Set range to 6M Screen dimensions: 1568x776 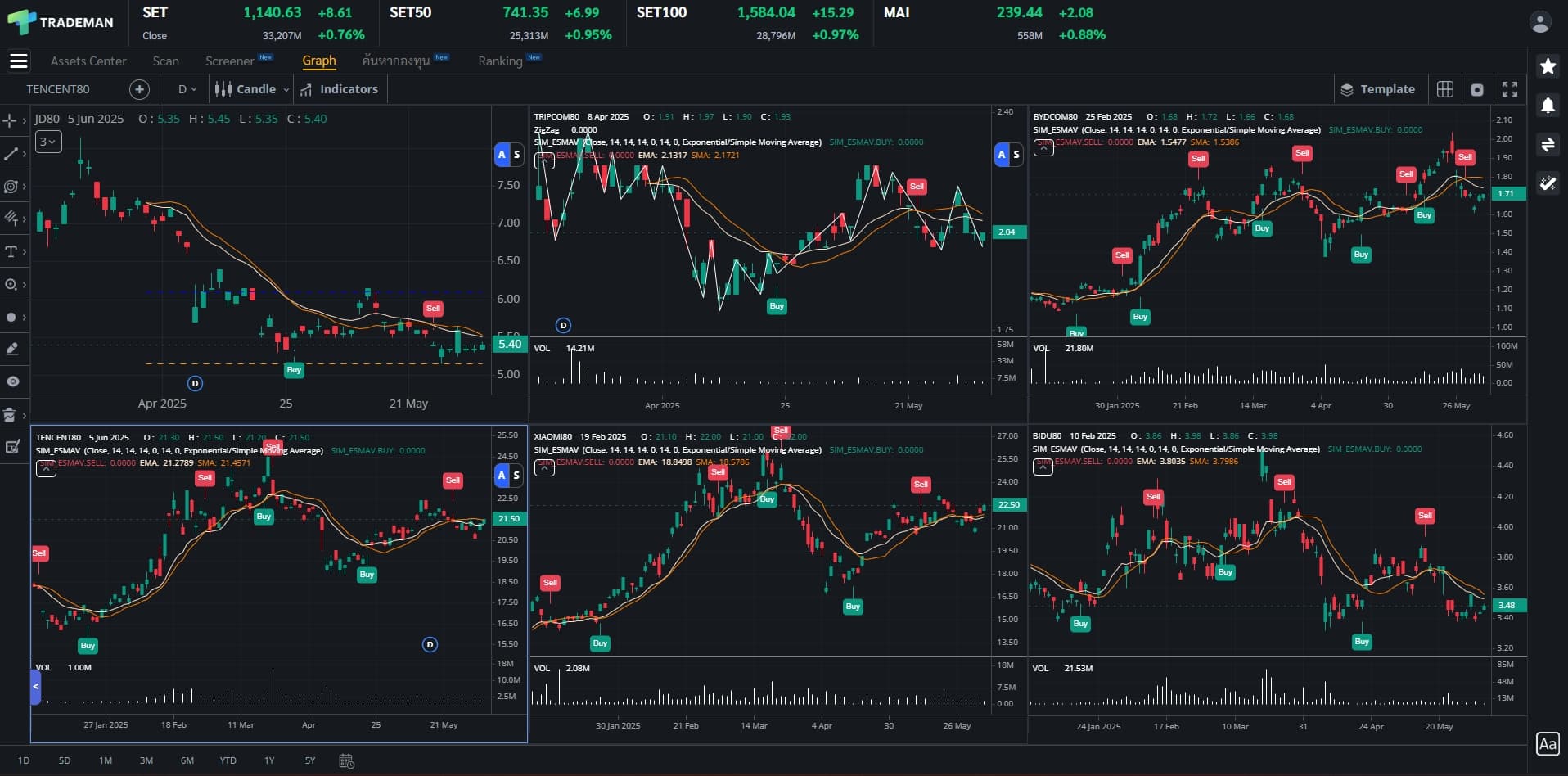point(187,760)
